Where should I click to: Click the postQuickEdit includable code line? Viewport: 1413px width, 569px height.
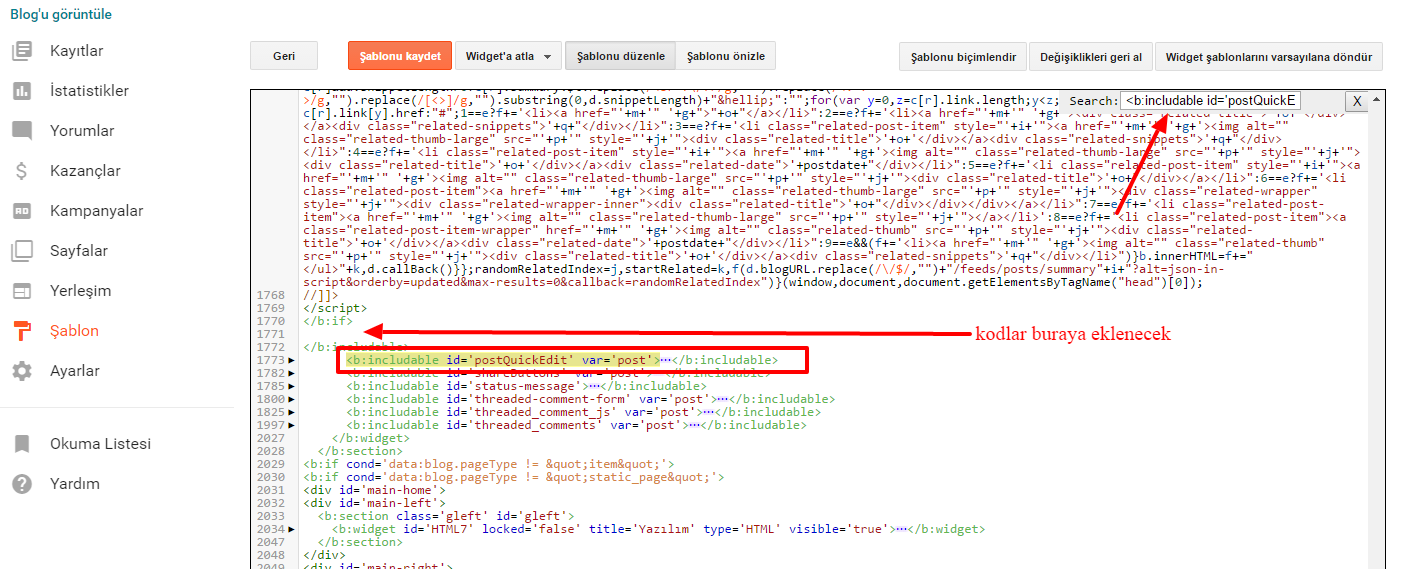click(562, 360)
